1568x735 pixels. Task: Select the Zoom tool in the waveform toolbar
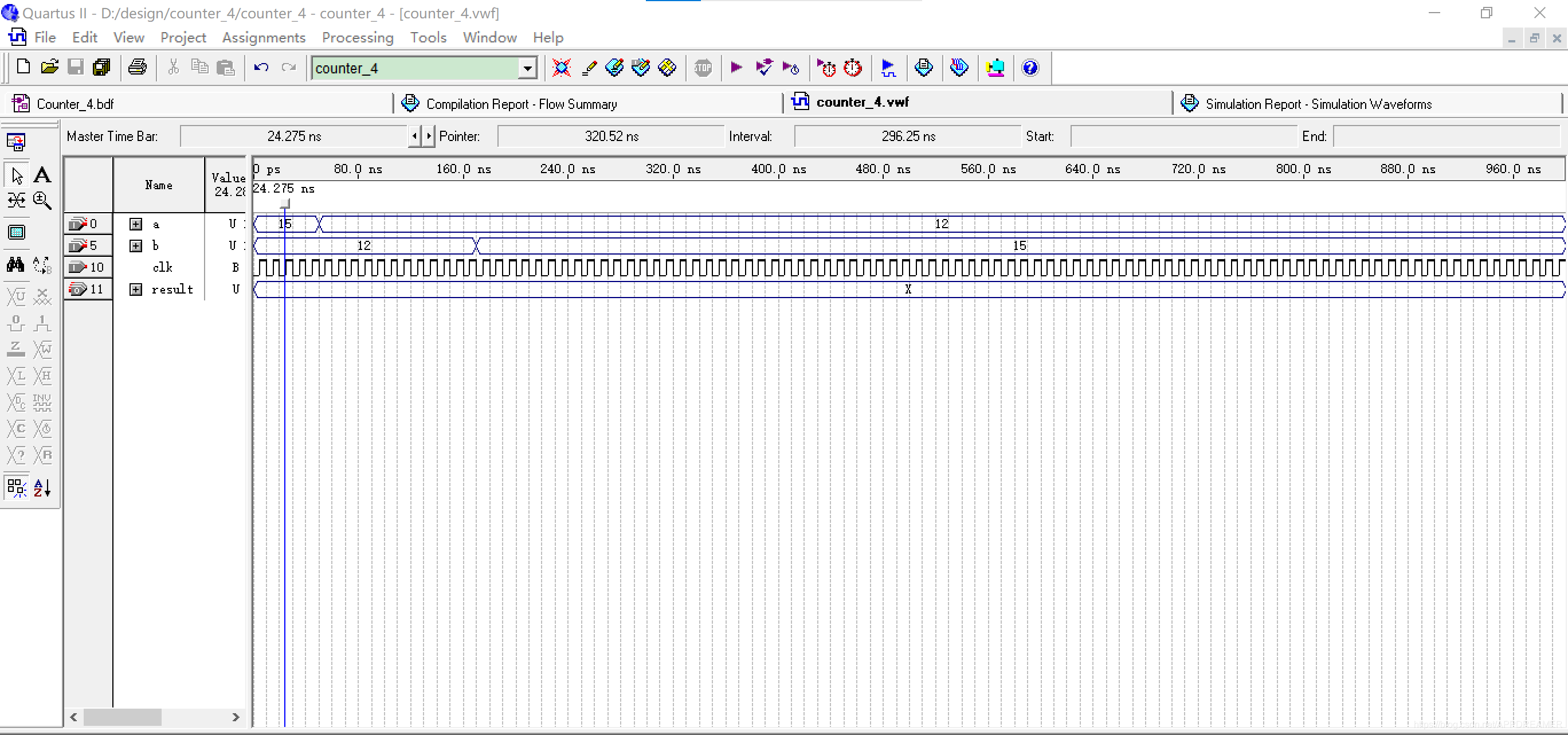42,200
